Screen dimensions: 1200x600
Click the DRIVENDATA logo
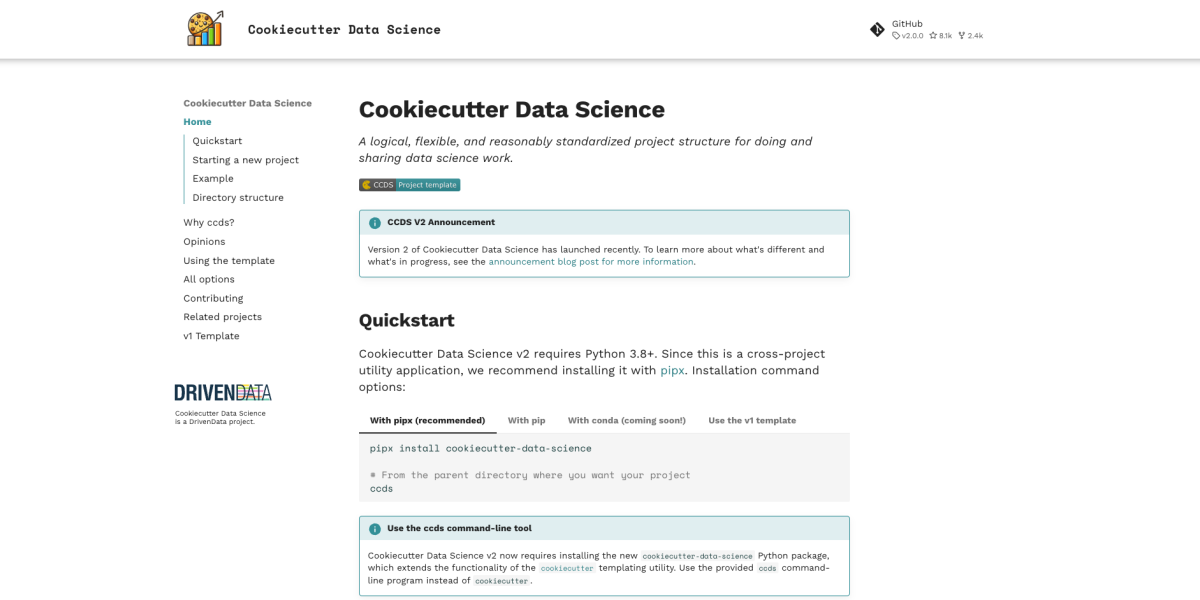coord(222,392)
